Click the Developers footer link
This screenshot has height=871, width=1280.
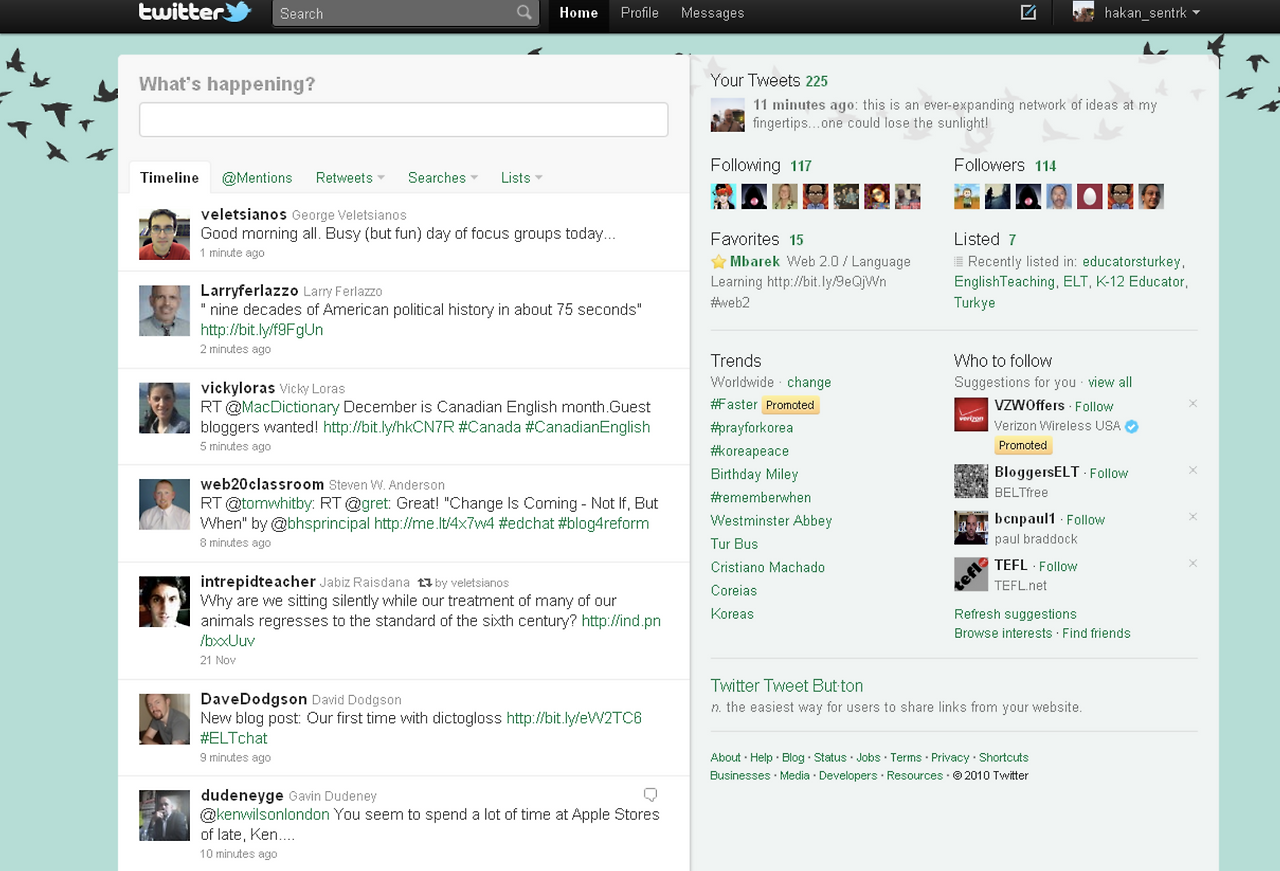848,776
